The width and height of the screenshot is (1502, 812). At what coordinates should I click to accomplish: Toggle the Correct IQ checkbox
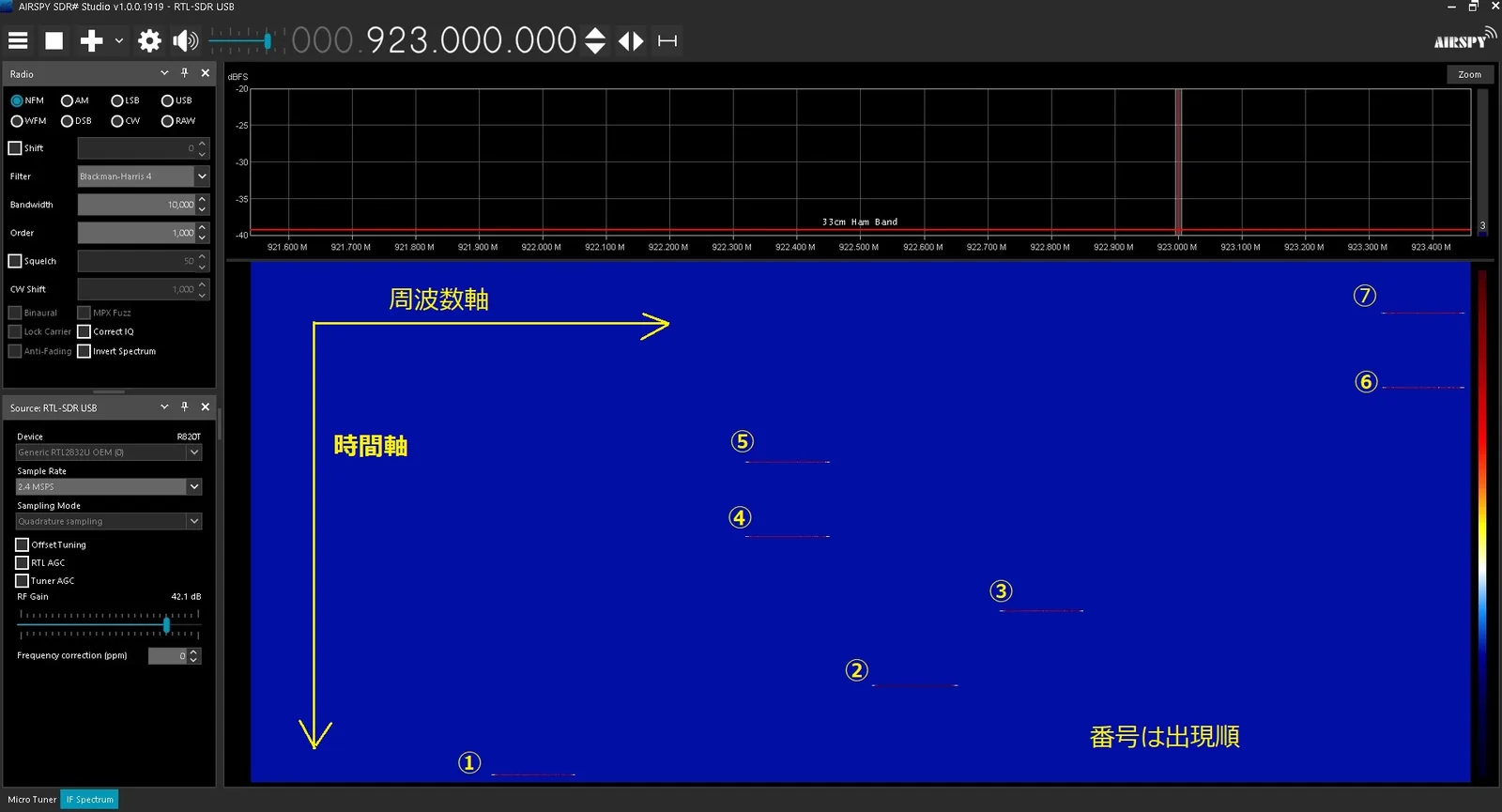84,331
